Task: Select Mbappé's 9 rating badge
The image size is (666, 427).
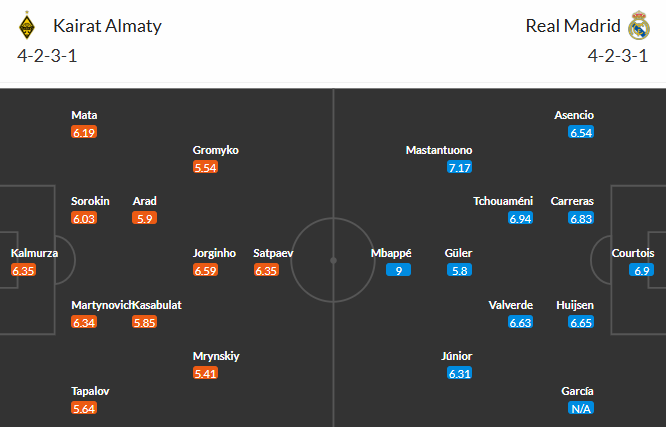Action: pos(399,270)
